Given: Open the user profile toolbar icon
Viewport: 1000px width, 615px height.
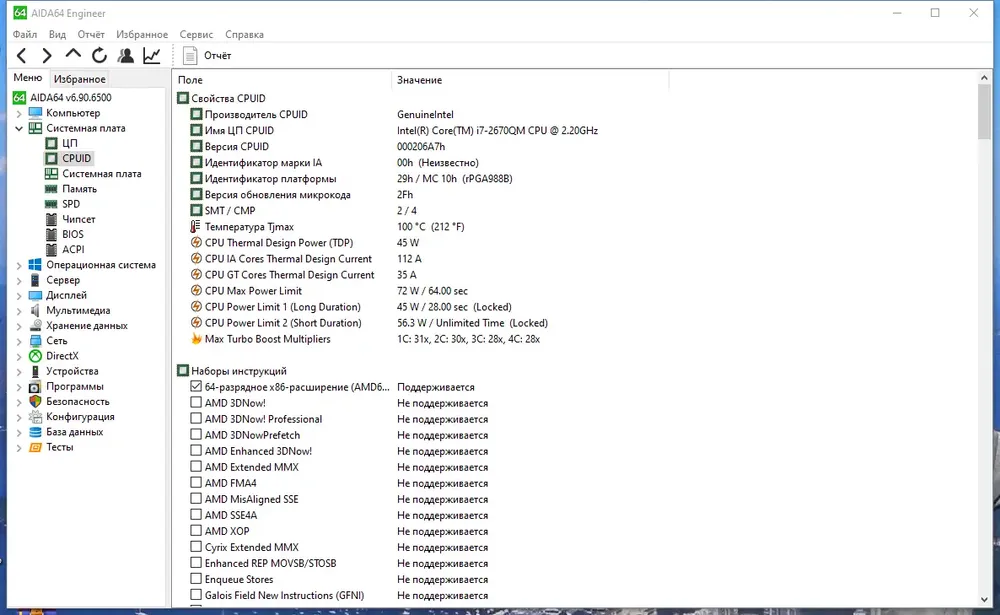Looking at the screenshot, I should click(126, 56).
